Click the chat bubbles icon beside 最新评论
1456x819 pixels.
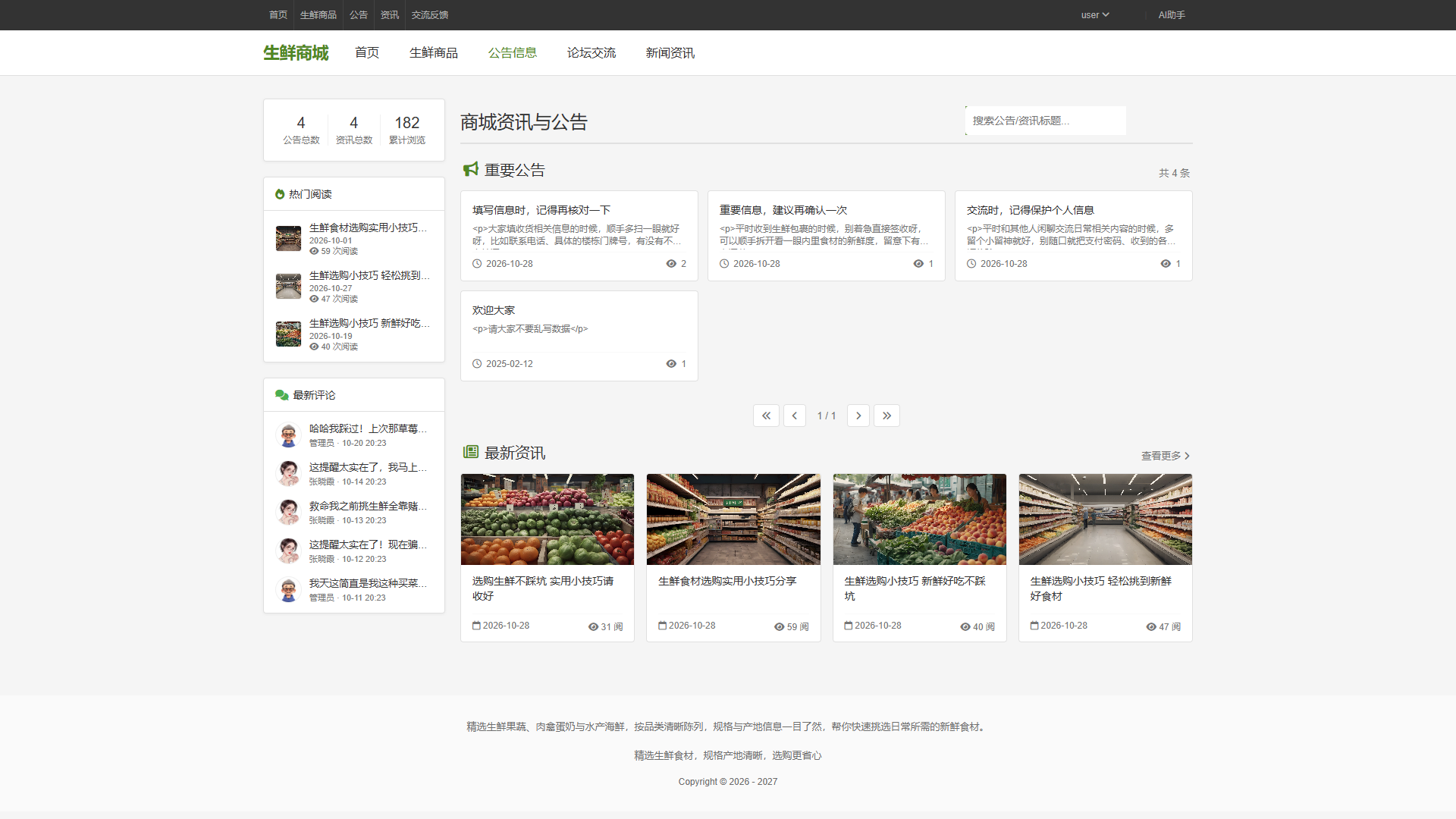(281, 395)
